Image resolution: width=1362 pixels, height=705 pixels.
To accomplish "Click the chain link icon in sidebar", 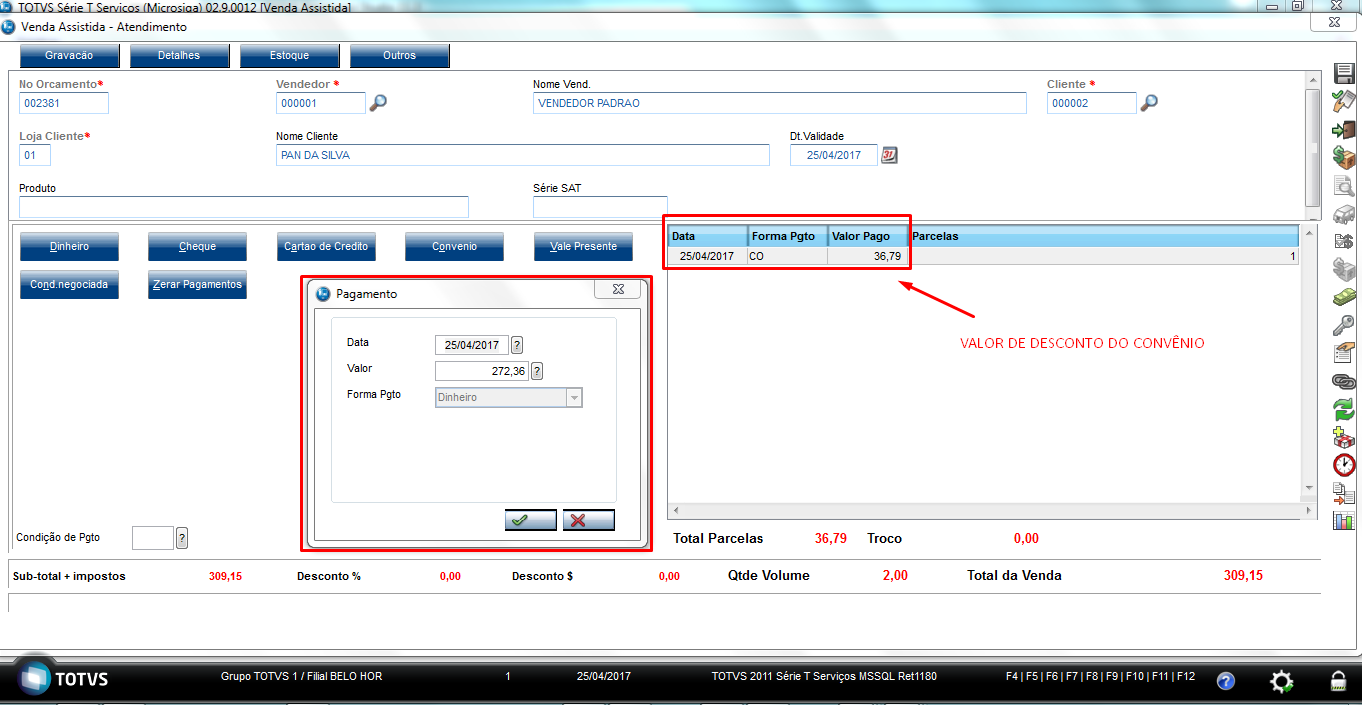I will click(x=1344, y=381).
